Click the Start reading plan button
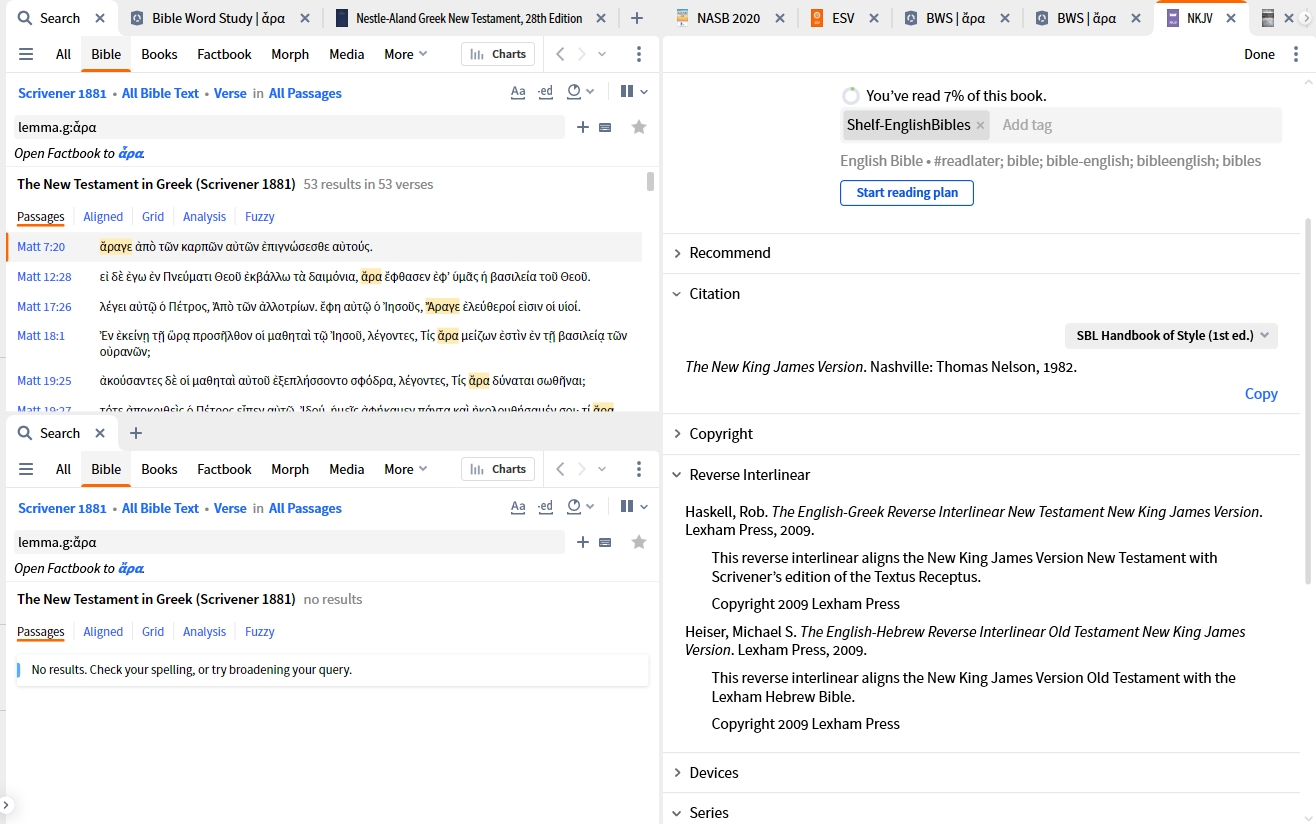Viewport: 1316px width, 824px height. 907,193
